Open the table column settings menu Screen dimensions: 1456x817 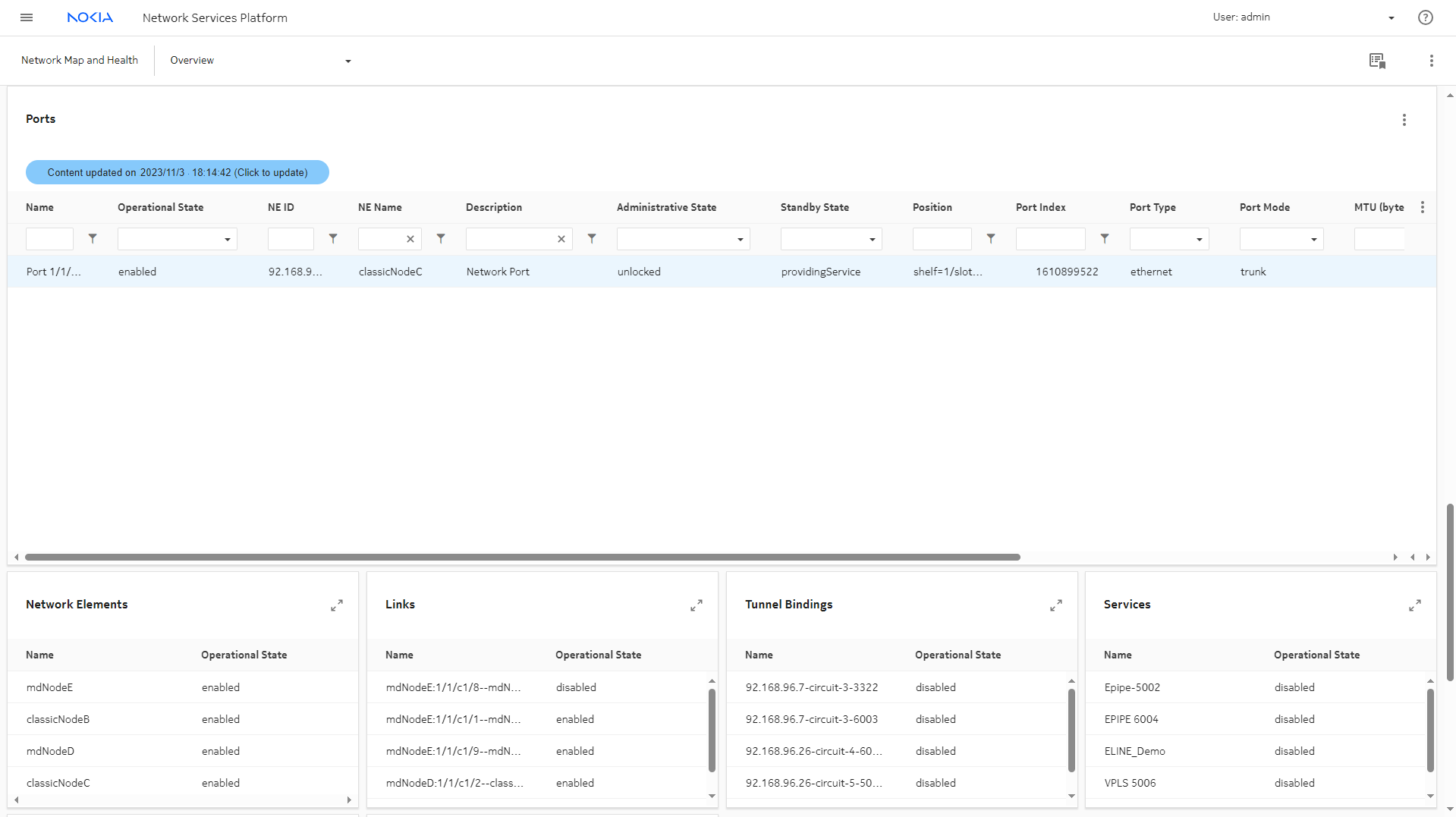(1422, 207)
